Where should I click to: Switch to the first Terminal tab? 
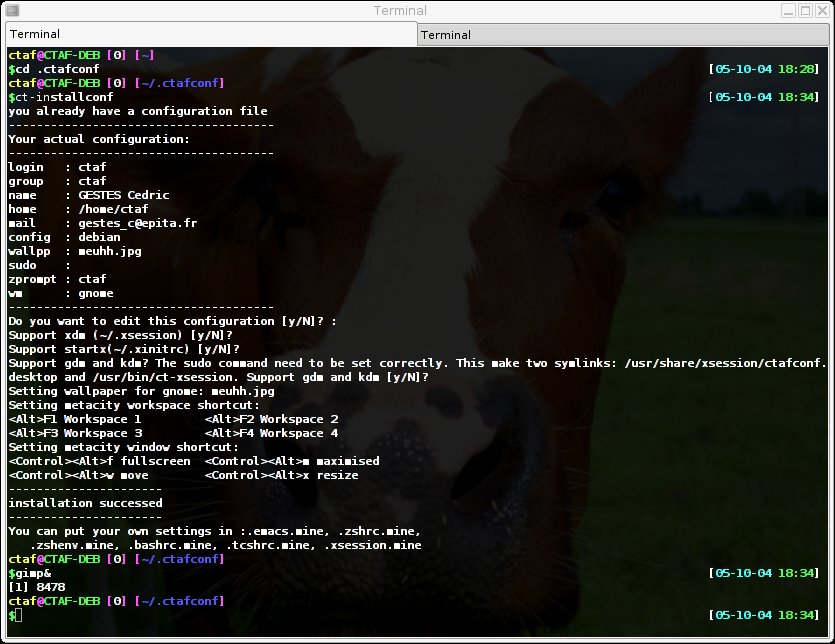coord(208,34)
